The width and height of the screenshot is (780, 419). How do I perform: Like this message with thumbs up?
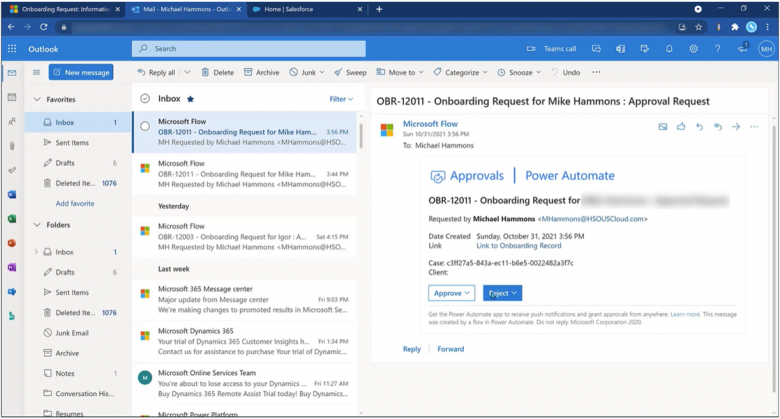(681, 127)
